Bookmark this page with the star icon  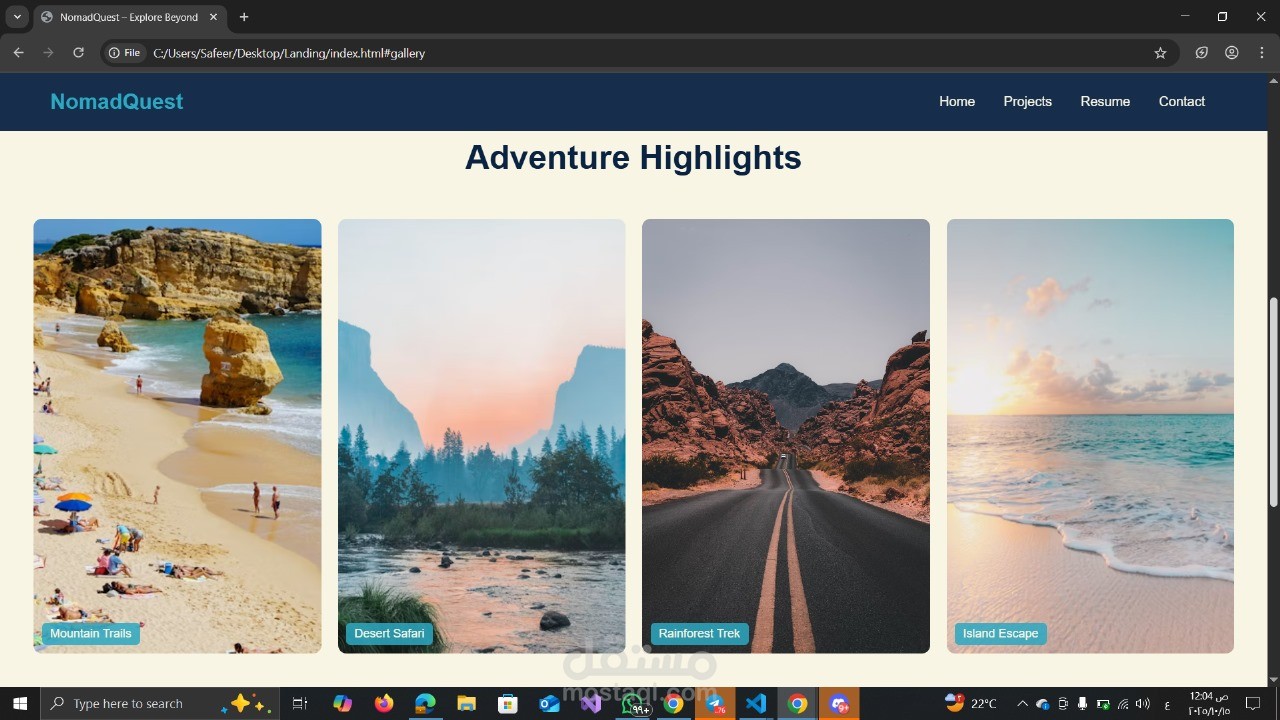[x=1159, y=53]
